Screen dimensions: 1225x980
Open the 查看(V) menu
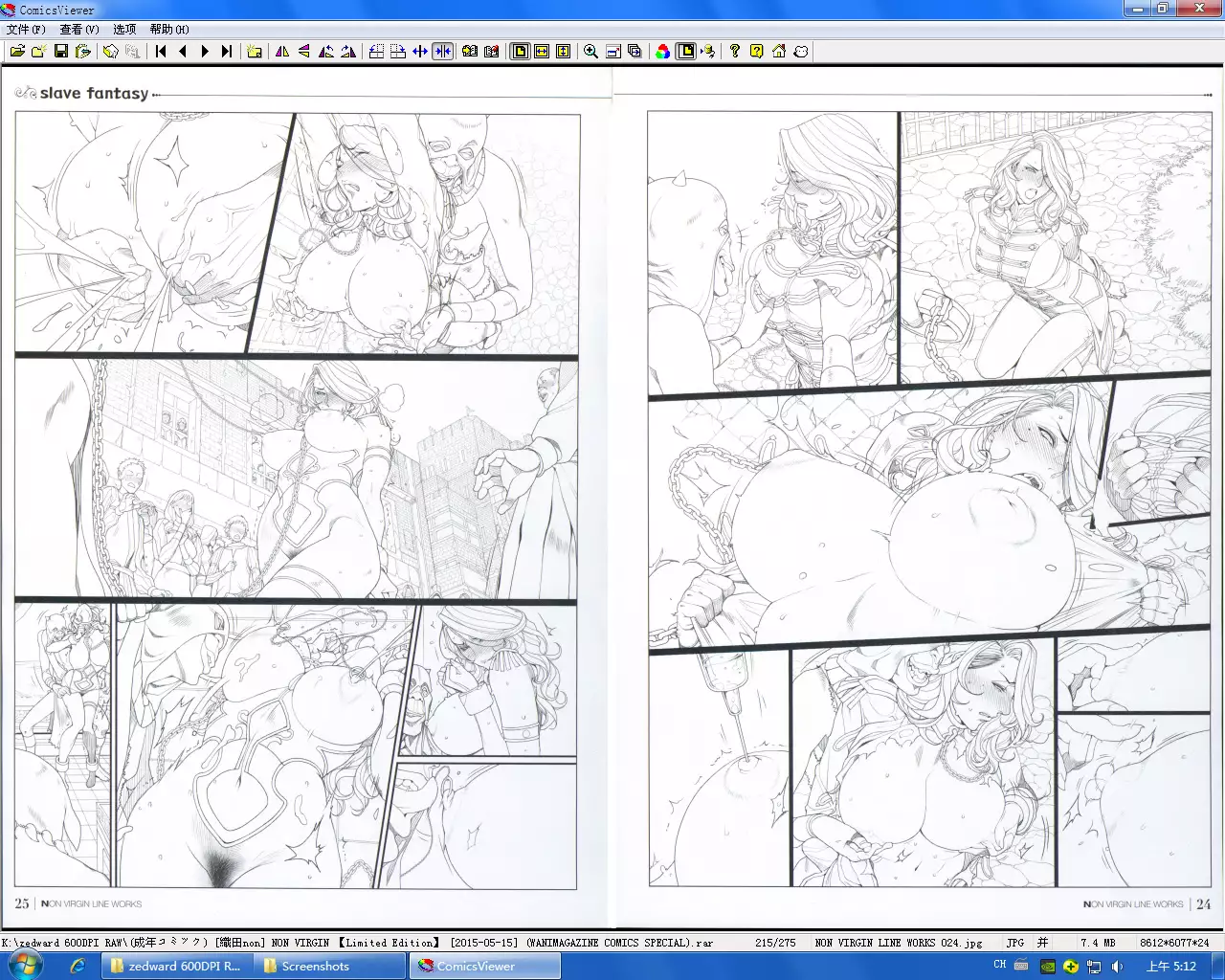click(79, 30)
